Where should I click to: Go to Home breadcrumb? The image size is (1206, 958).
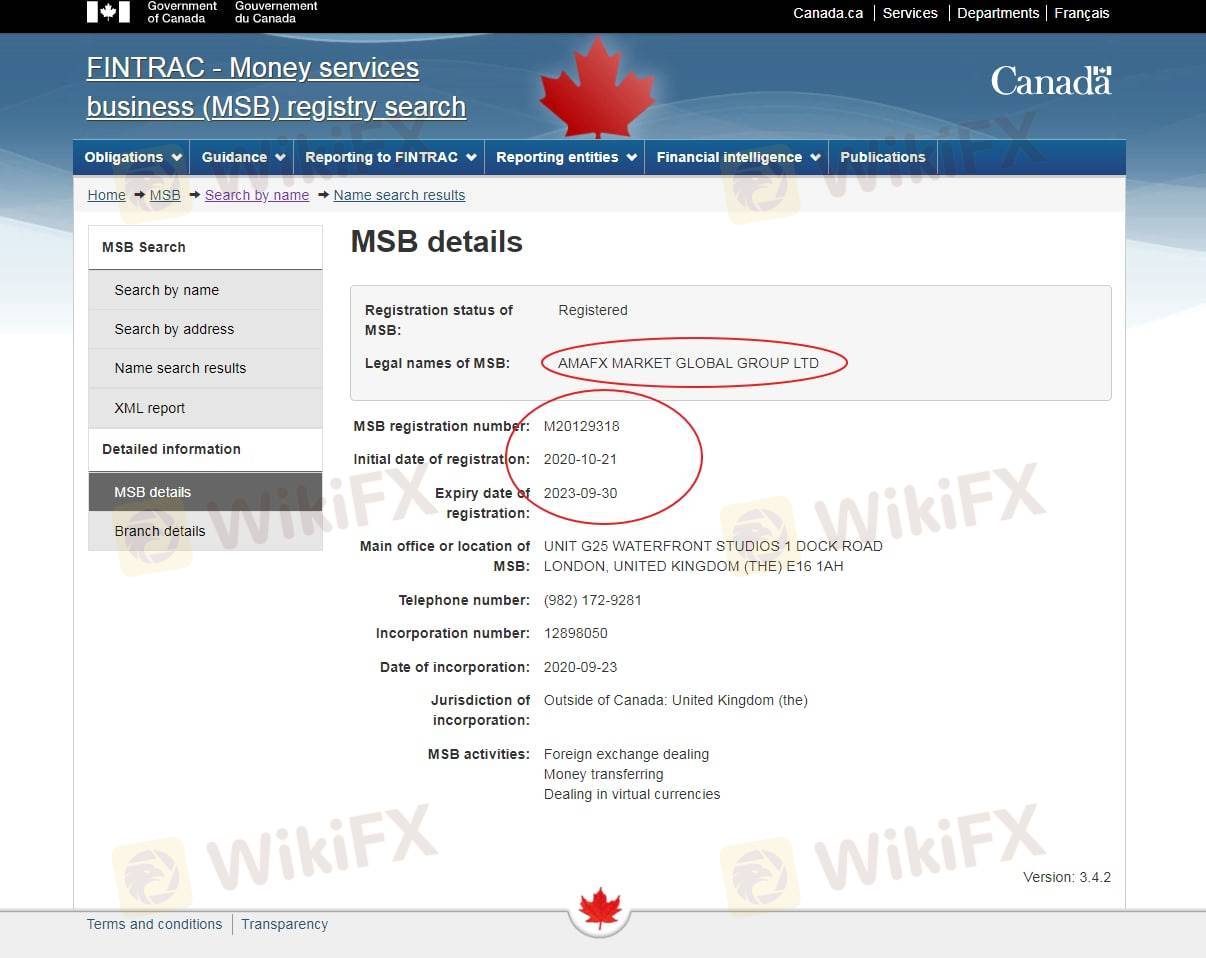[106, 195]
